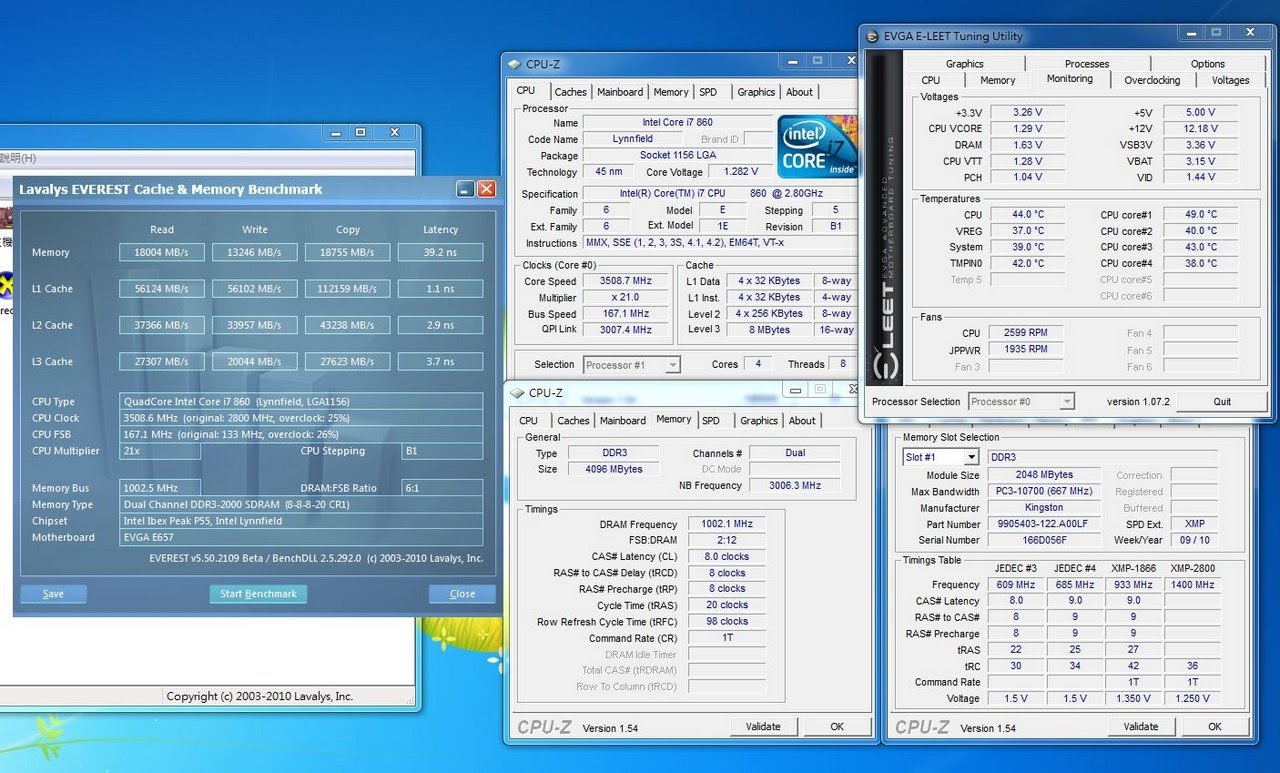Image resolution: width=1280 pixels, height=773 pixels.
Task: Switch to Mainboard tab in CPU-Z memory window
Action: pyautogui.click(x=623, y=421)
